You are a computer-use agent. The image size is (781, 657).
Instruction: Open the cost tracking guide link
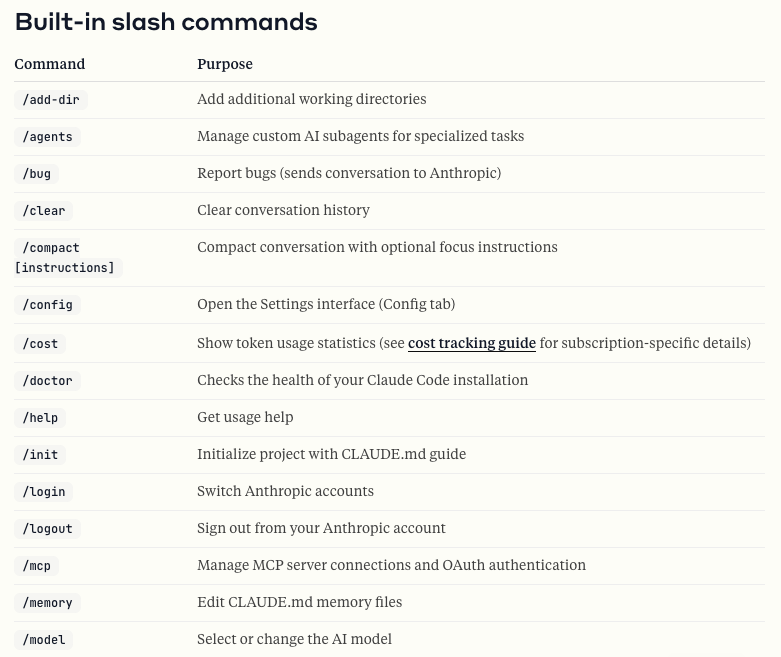(x=472, y=343)
